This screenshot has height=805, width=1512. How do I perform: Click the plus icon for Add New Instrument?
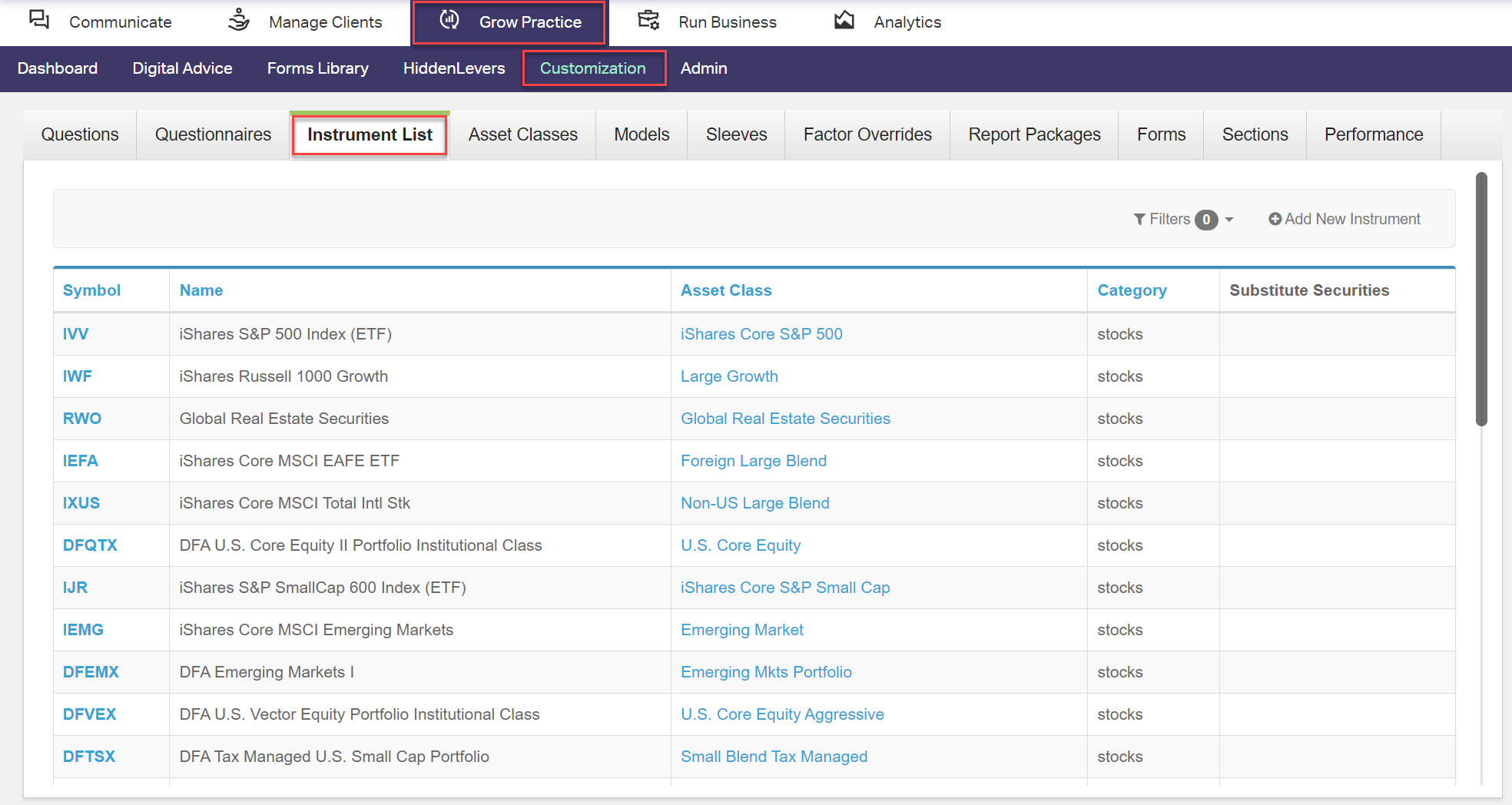[1275, 219]
